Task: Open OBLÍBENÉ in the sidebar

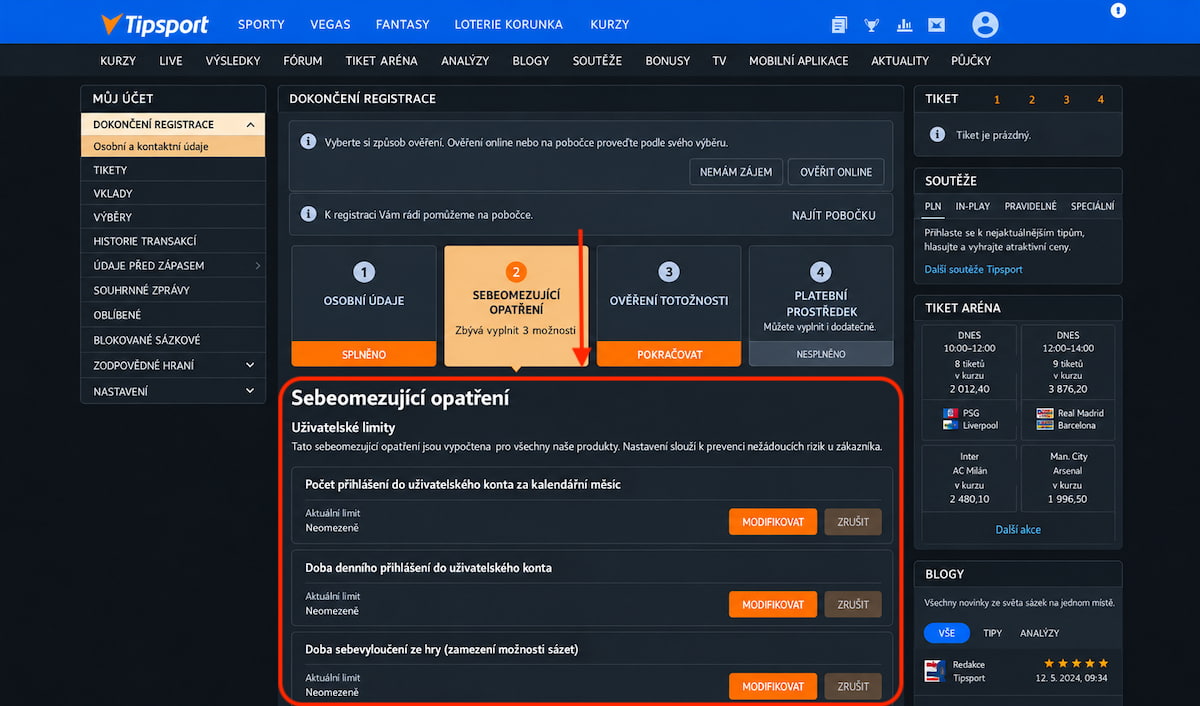Action: coord(173,315)
